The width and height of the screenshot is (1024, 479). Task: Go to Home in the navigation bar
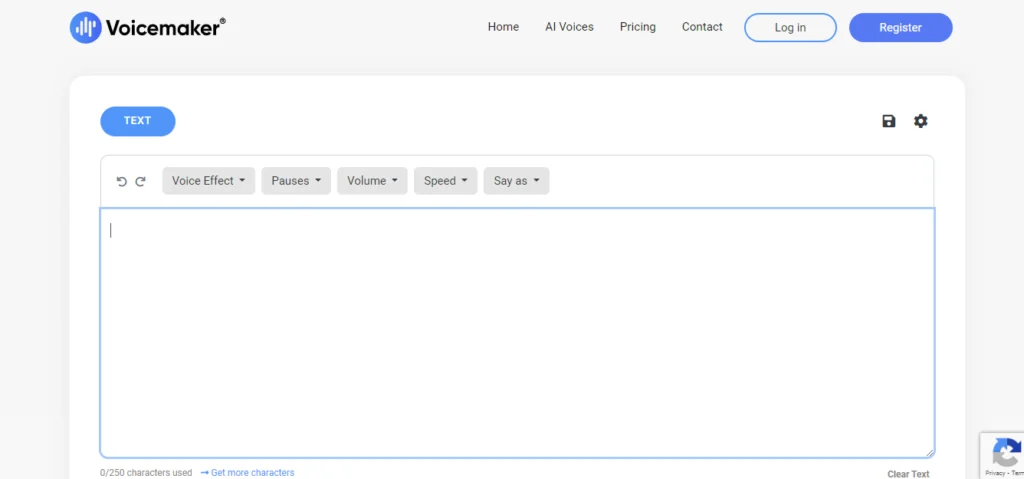pos(503,27)
